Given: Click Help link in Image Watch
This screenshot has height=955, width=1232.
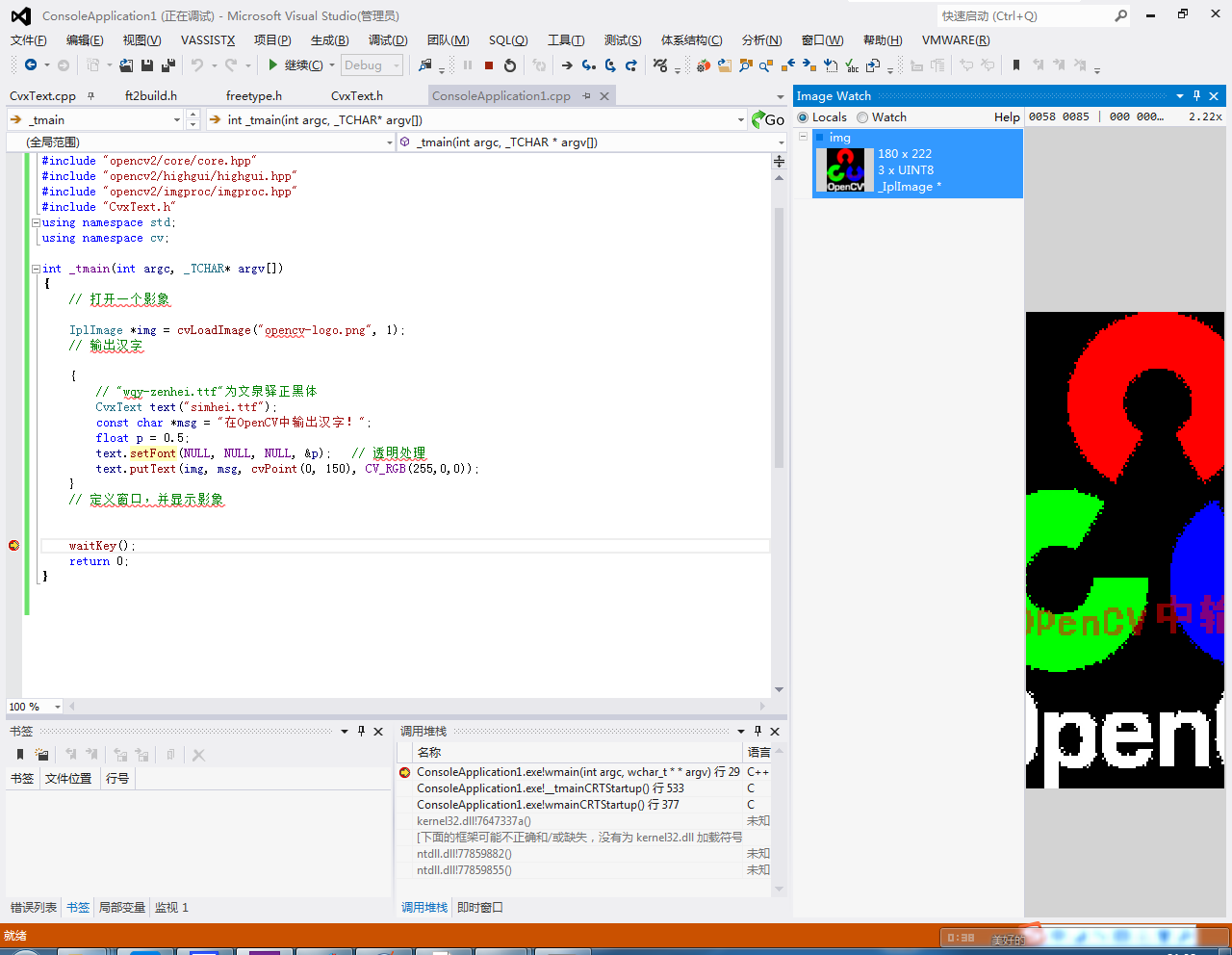Looking at the screenshot, I should coord(1007,117).
